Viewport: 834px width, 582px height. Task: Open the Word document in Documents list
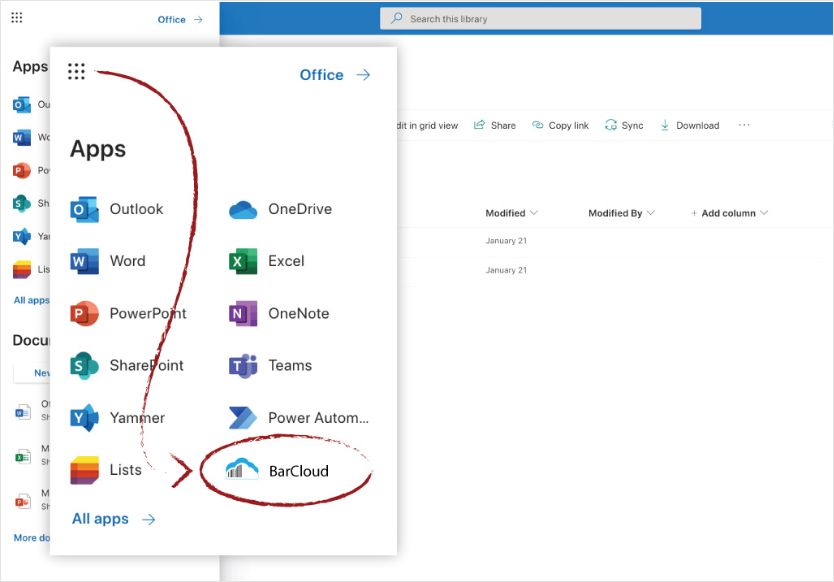[x=22, y=412]
